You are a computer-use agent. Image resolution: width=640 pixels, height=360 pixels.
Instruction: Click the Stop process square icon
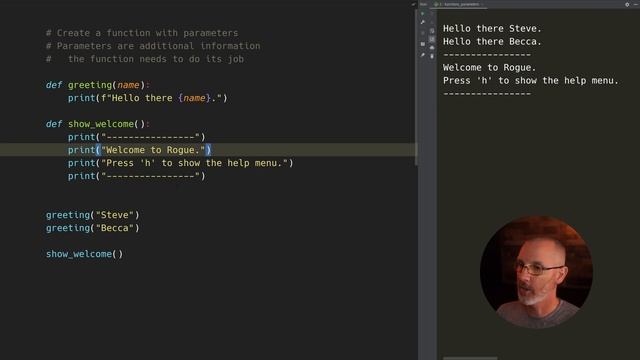click(422, 33)
